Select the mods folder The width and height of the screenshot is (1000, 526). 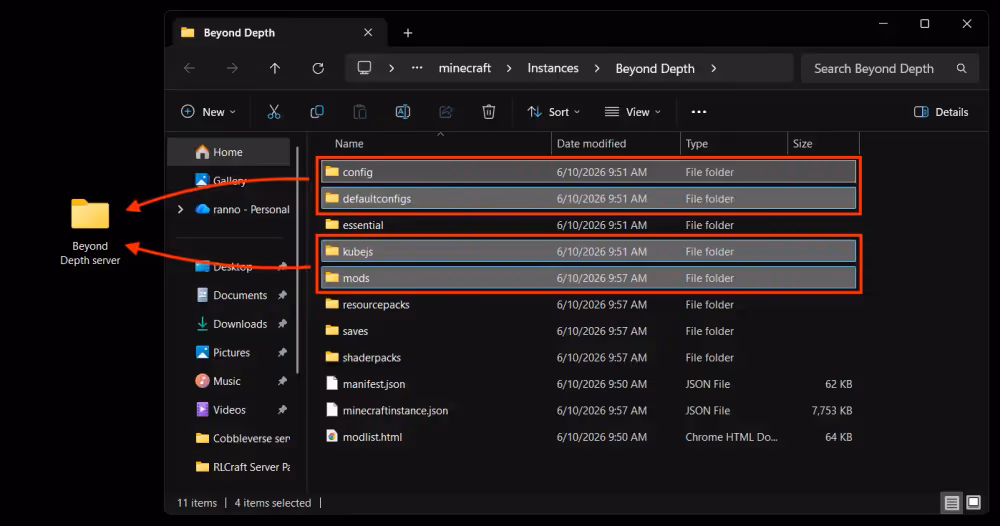coord(588,279)
